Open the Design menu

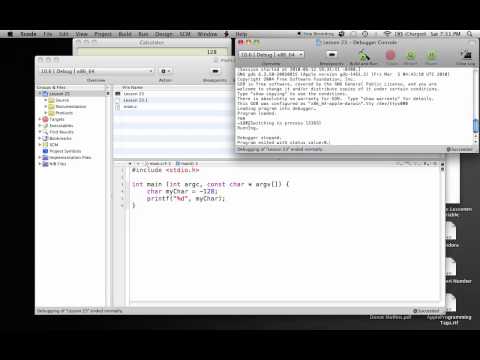(x=164, y=34)
